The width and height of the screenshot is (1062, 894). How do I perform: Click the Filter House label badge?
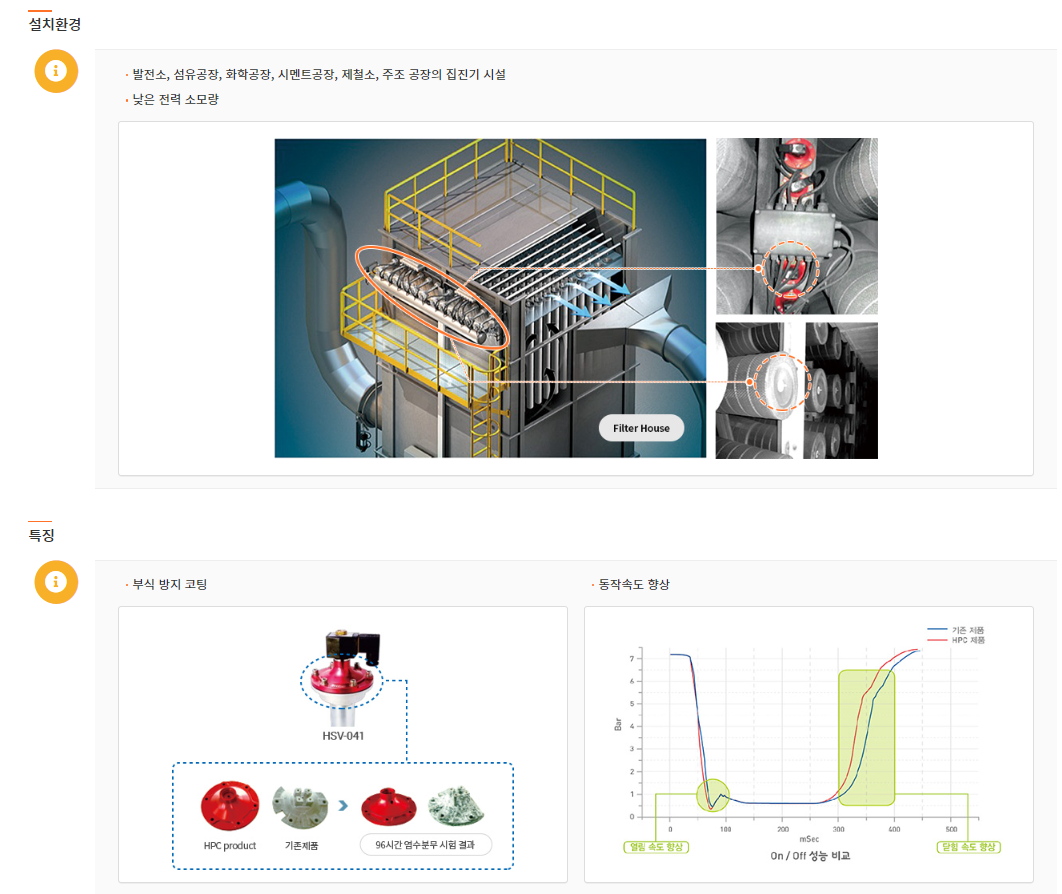641,428
